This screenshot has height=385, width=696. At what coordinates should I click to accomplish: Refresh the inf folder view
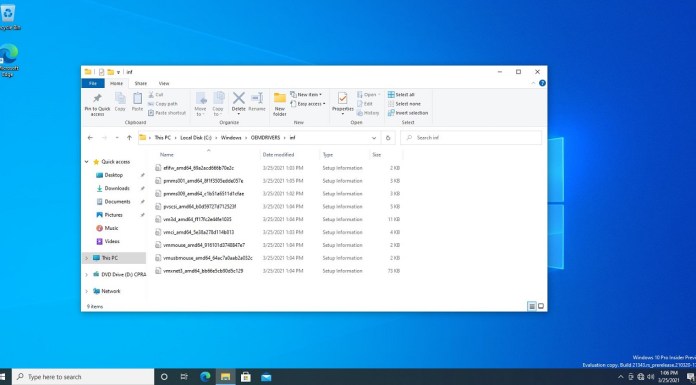(388, 138)
